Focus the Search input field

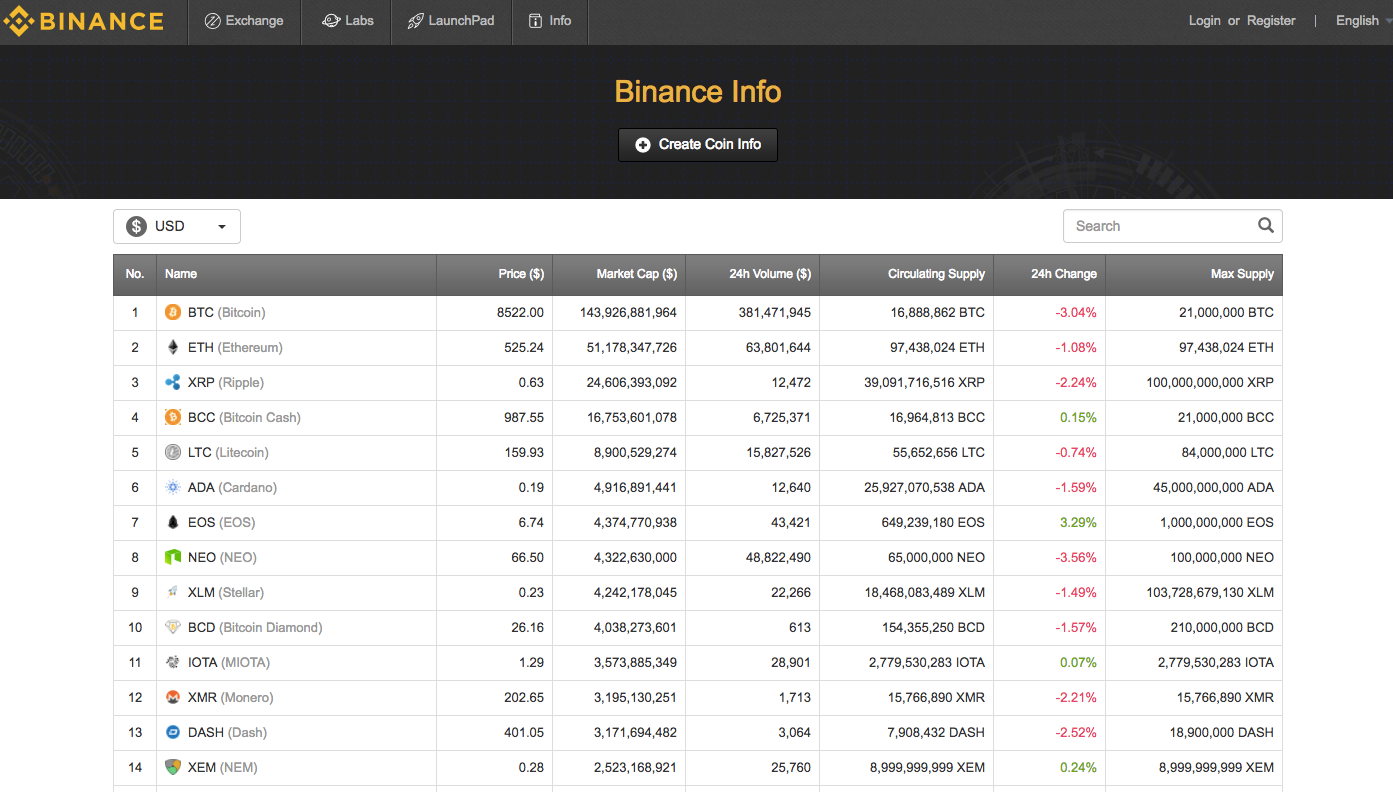click(1172, 226)
